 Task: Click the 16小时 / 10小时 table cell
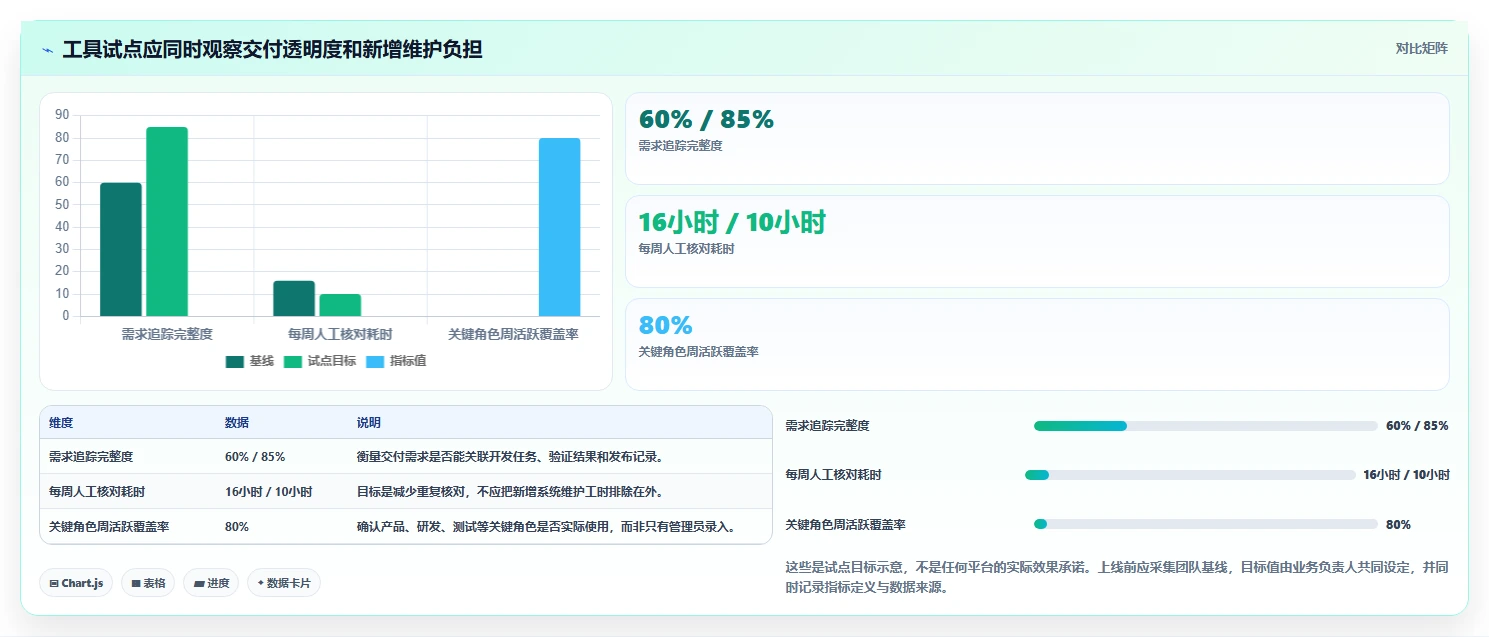tap(269, 492)
